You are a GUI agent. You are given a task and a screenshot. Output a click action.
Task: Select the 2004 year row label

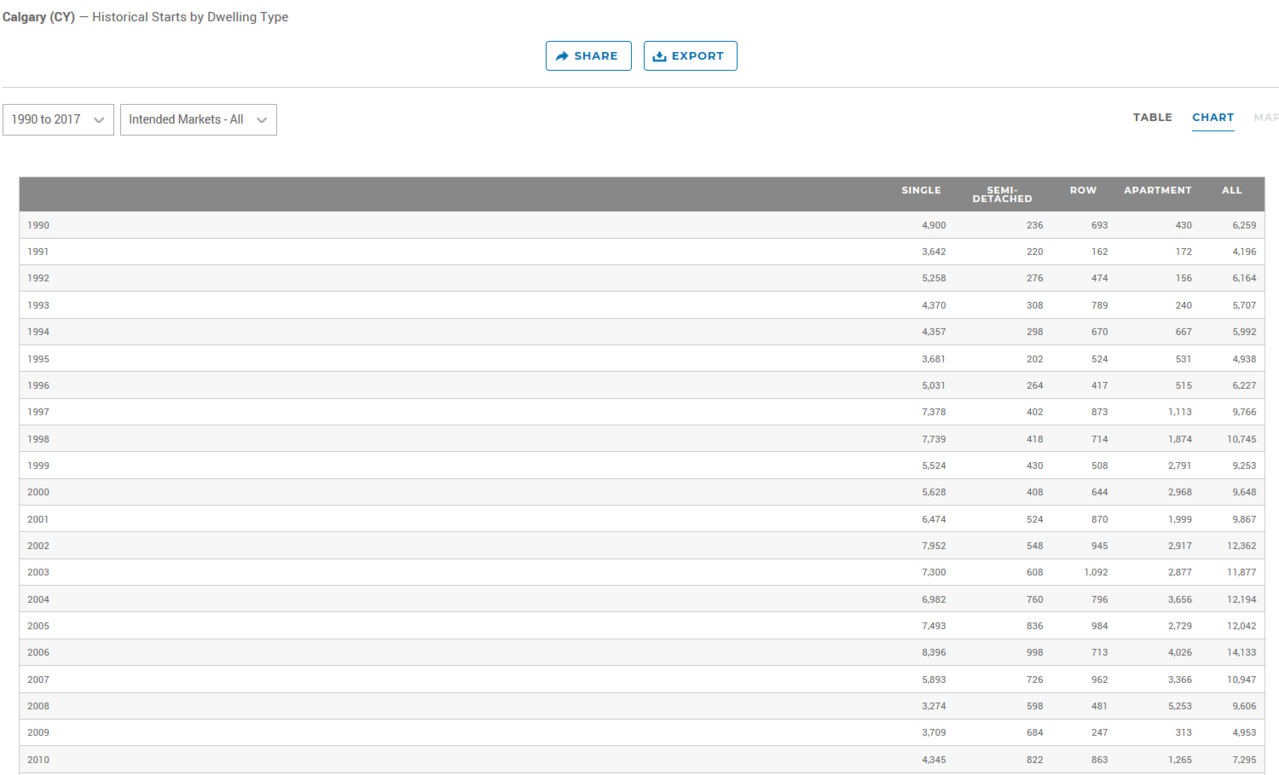38,599
